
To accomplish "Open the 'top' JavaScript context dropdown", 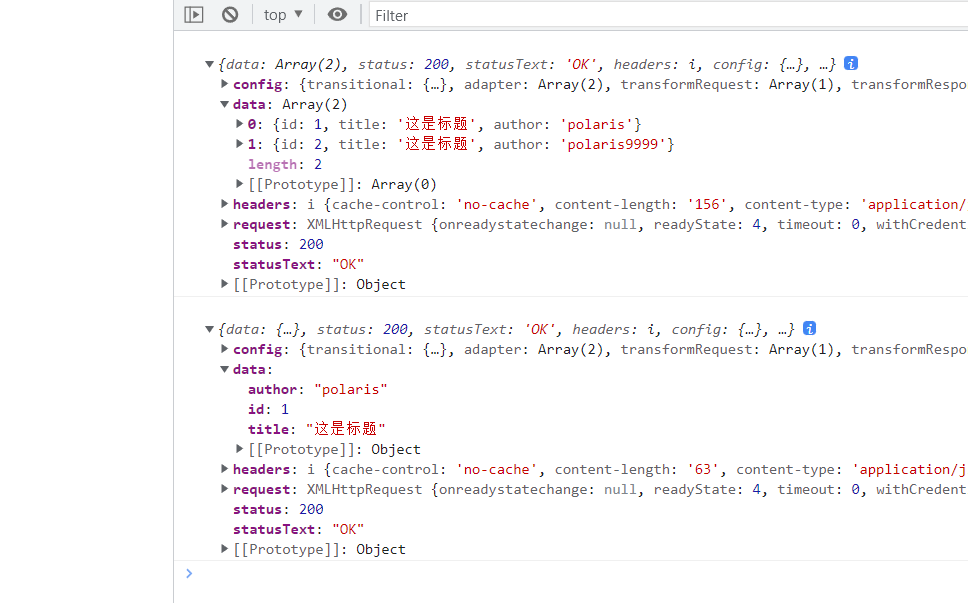I will point(283,15).
